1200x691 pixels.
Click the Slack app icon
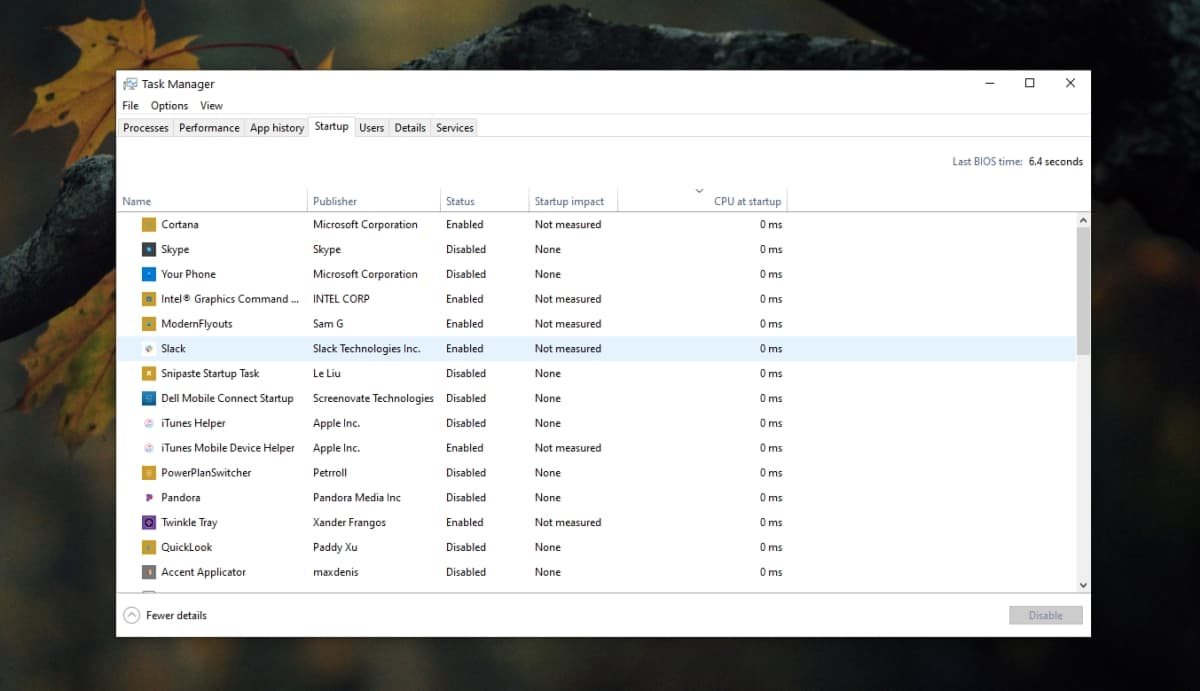point(149,349)
